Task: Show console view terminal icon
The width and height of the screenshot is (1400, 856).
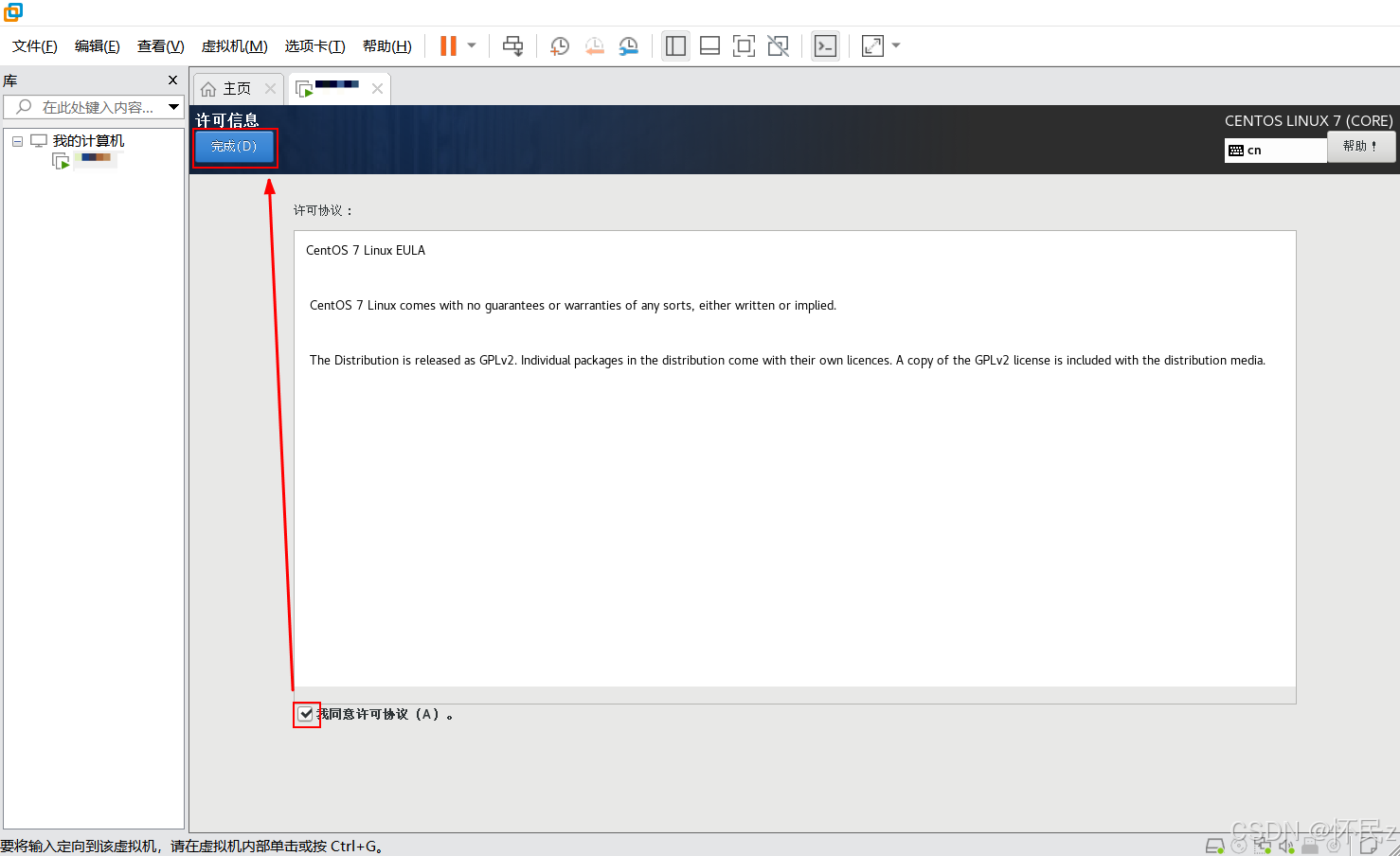Action: (825, 45)
